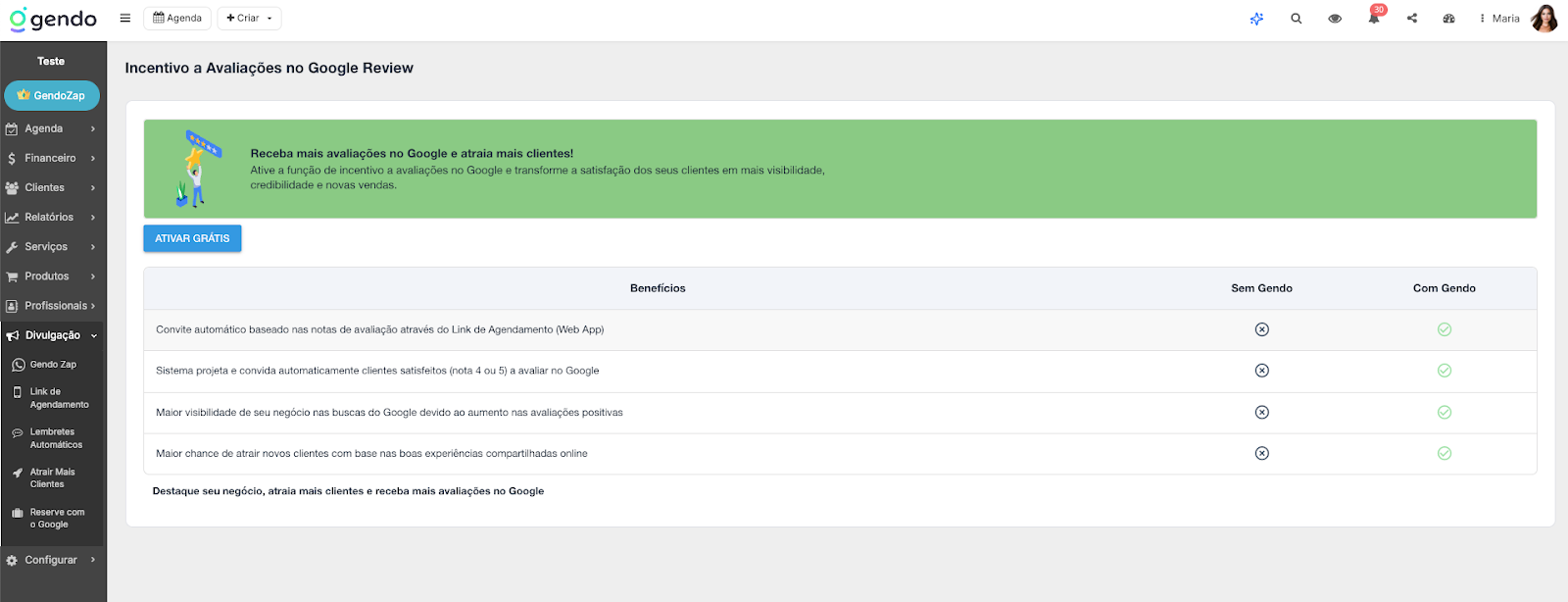The width and height of the screenshot is (1568, 602).
Task: Click ATIVAR GRÁTIS button
Action: click(192, 238)
